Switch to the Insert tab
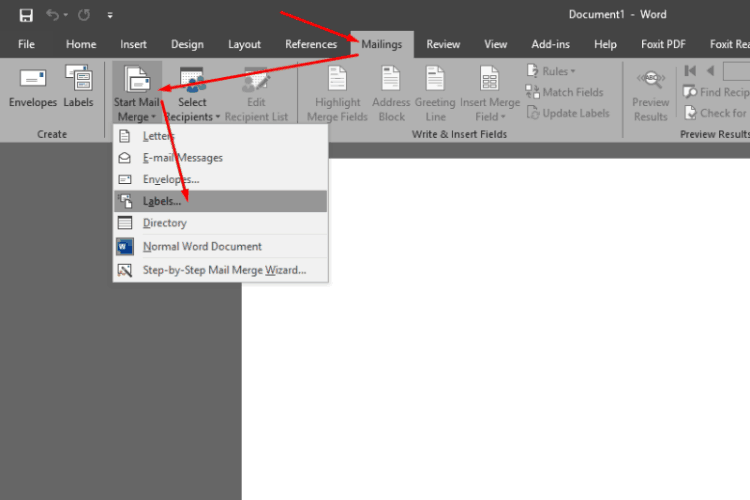The width and height of the screenshot is (750, 500). (133, 44)
